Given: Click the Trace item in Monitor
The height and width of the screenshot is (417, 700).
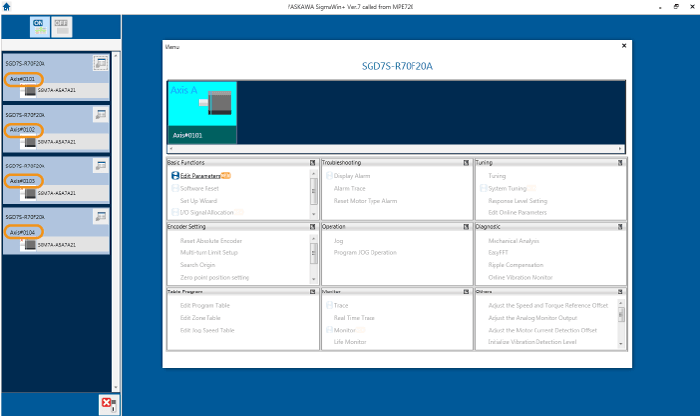Looking at the screenshot, I should (x=341, y=305).
